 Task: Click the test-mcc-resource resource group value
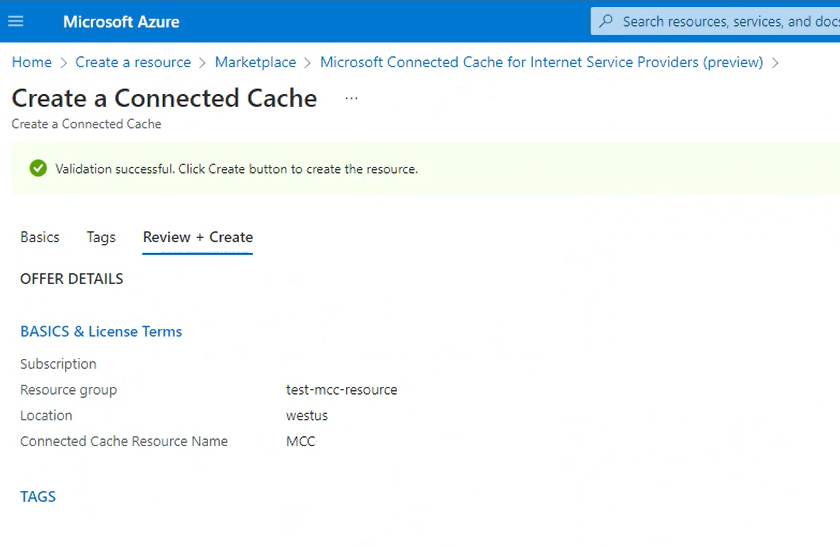pyautogui.click(x=341, y=390)
